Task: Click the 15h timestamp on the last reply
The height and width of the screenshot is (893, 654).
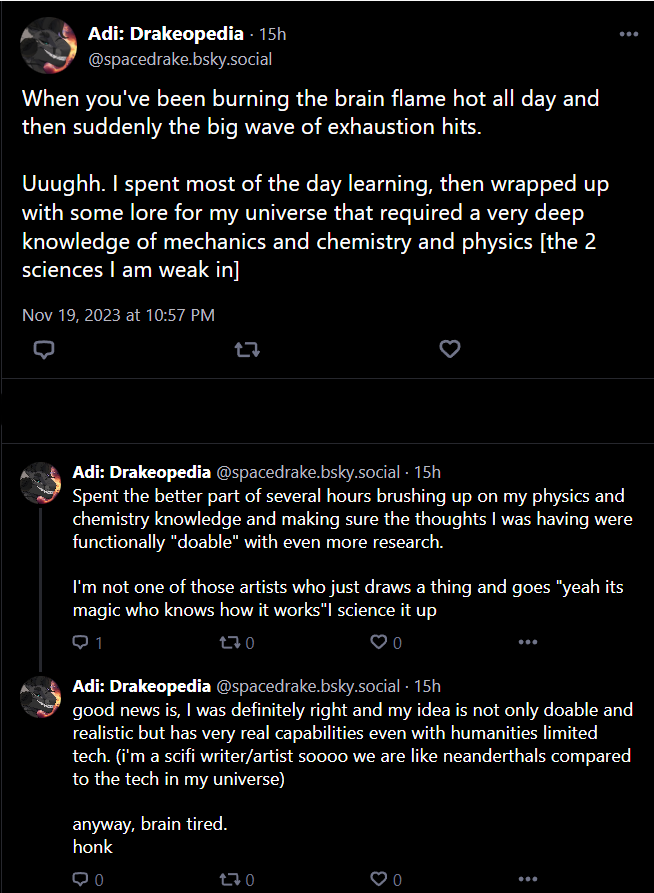Action: pyautogui.click(x=427, y=686)
